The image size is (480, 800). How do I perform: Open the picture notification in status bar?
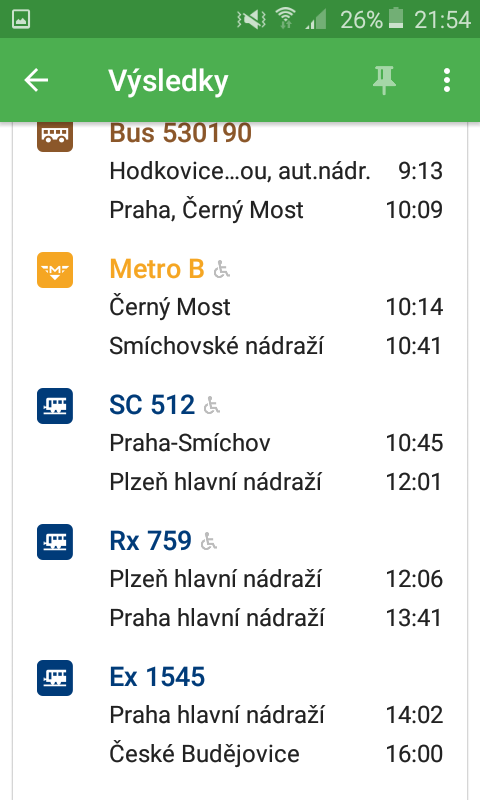click(20, 19)
